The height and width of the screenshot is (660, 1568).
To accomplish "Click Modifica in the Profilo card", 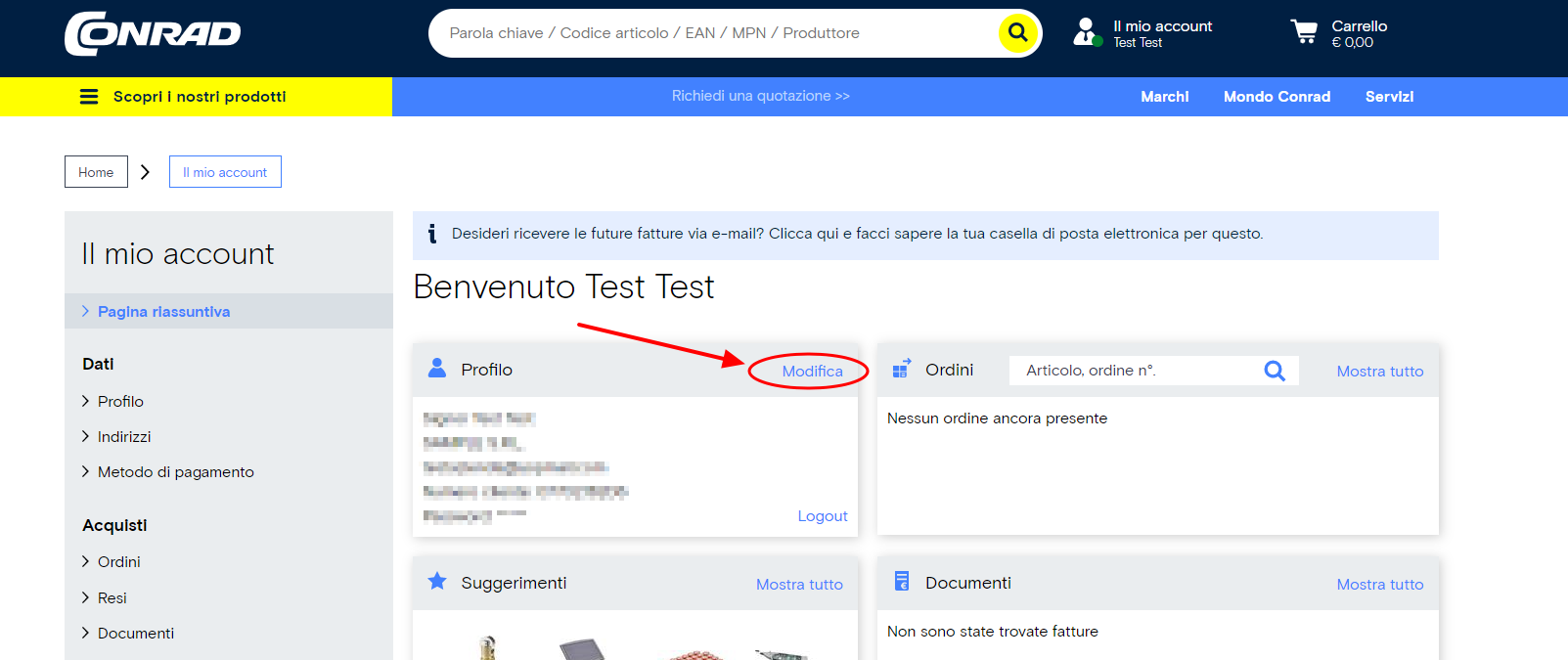I will [812, 372].
